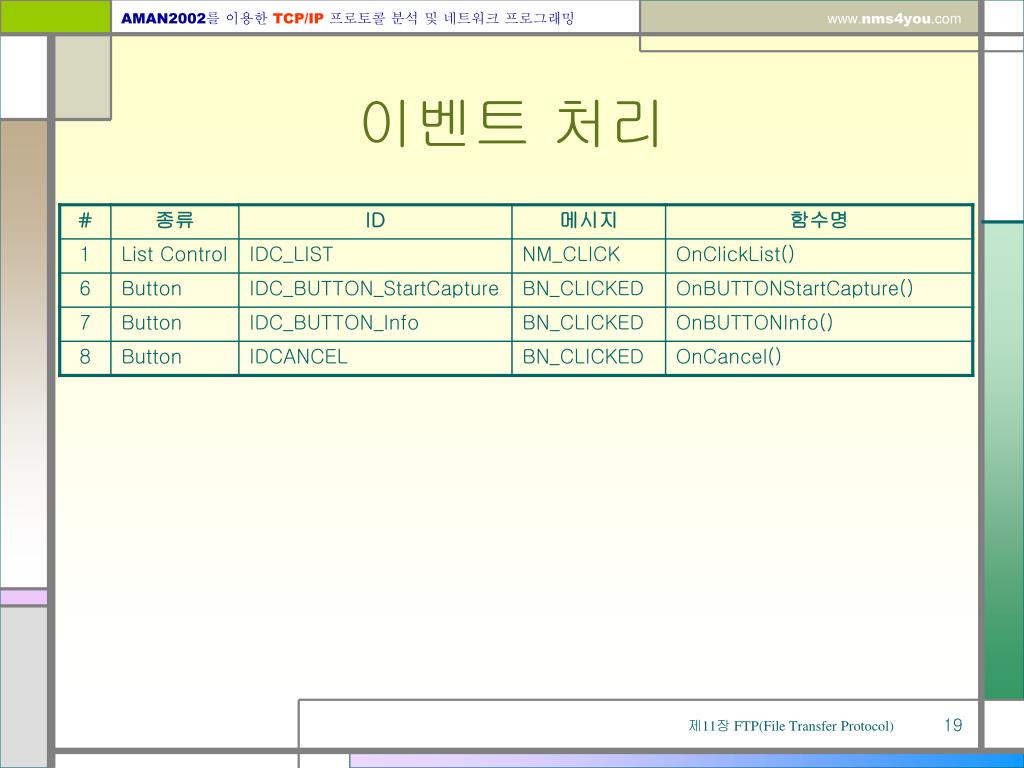Screen dimensions: 1024x768
Task: Select the # column header
Action: [x=85, y=221]
